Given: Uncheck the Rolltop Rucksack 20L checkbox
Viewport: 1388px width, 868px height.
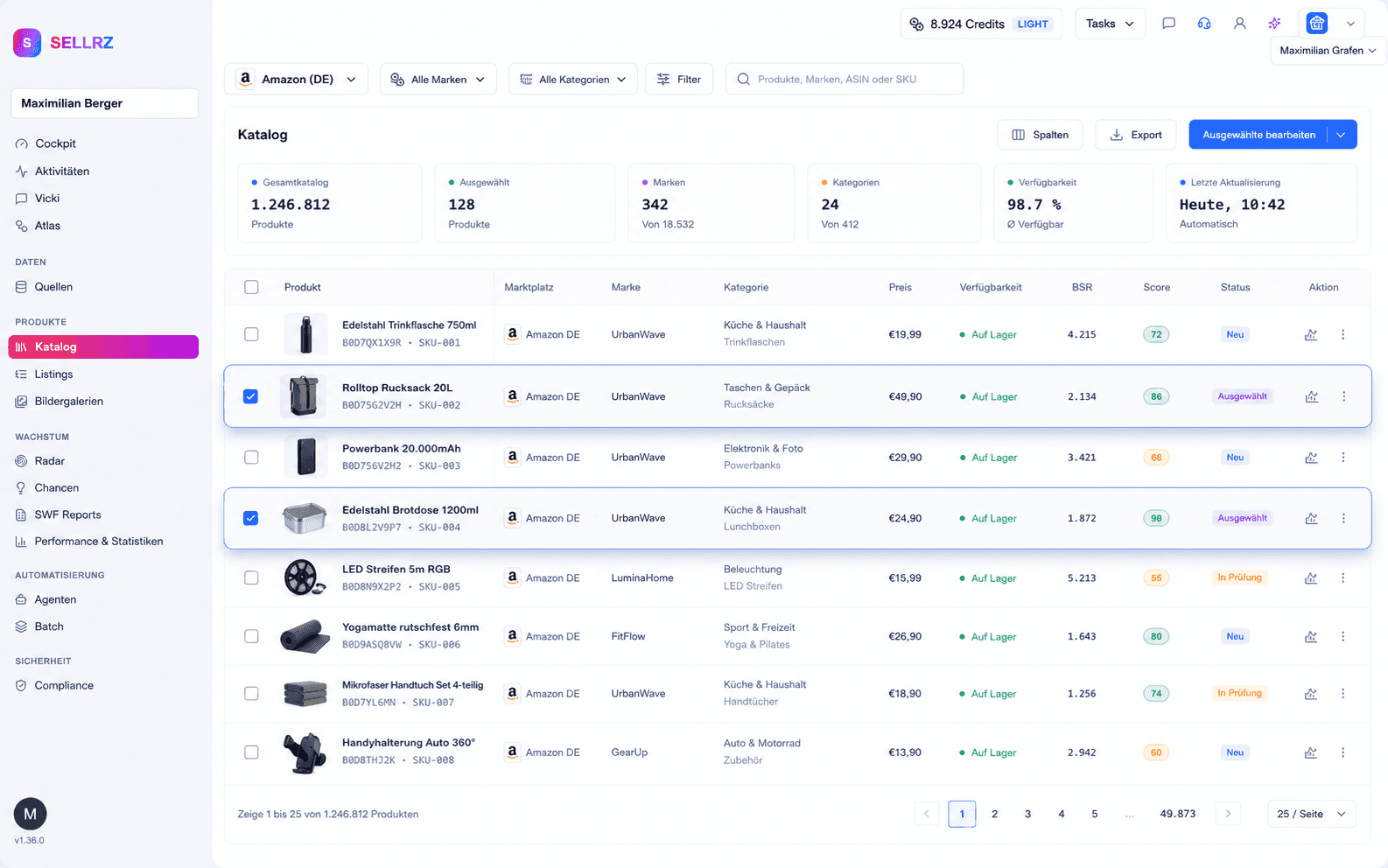Looking at the screenshot, I should point(251,396).
